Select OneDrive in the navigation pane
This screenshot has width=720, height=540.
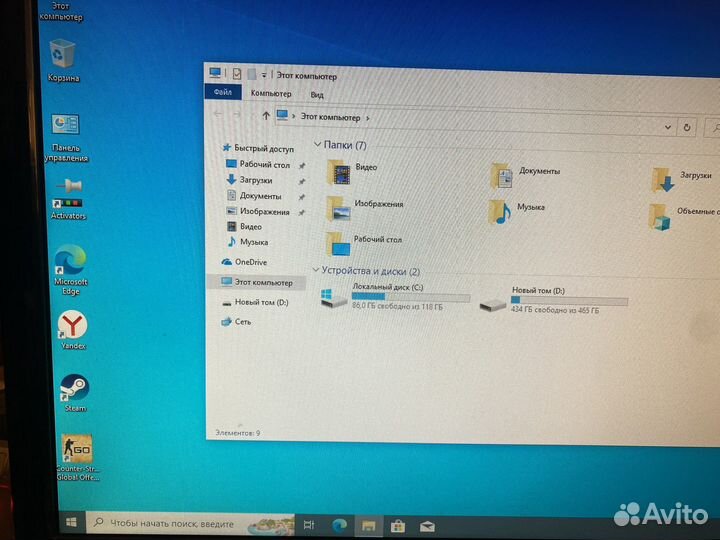250,262
